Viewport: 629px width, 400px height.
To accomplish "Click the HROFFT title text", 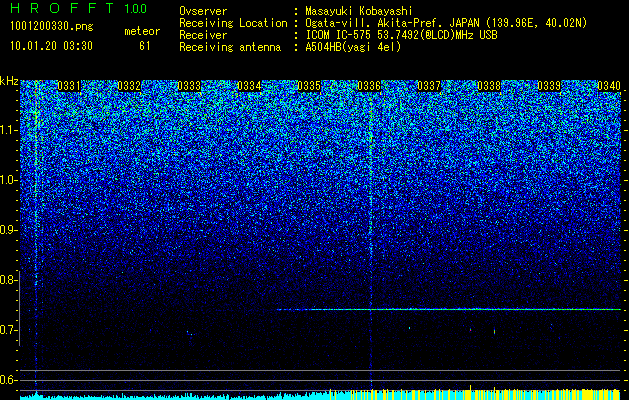I will coord(63,8).
